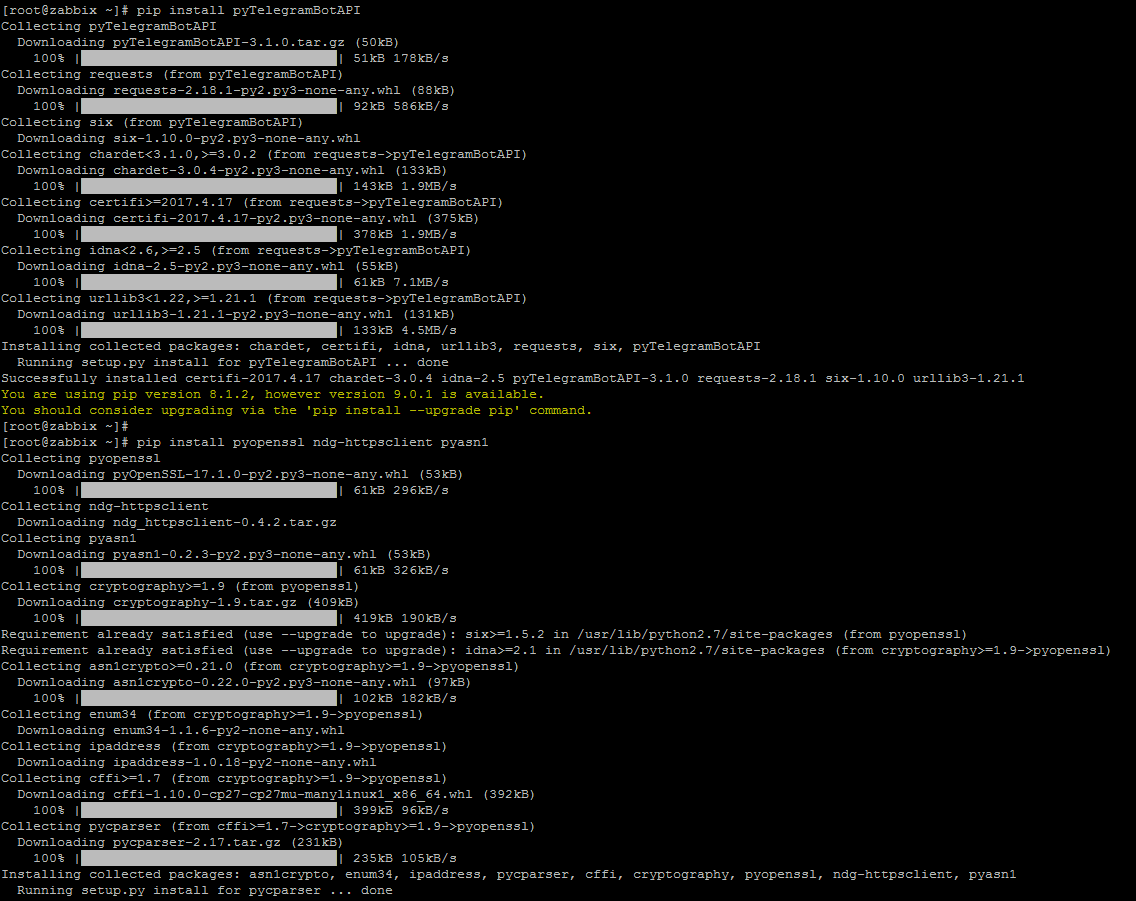Click the urllib3 progress bar showing 133kB 4.5MB/s
1136x901 pixels.
tap(209, 330)
